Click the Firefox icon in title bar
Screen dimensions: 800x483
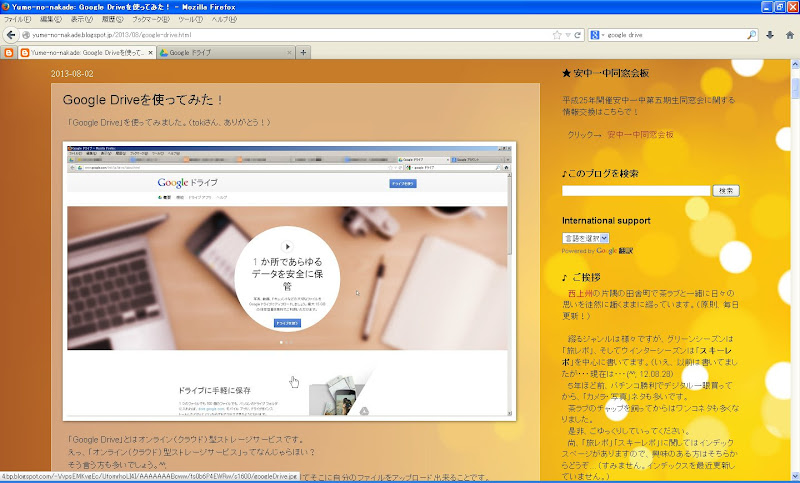6,7
